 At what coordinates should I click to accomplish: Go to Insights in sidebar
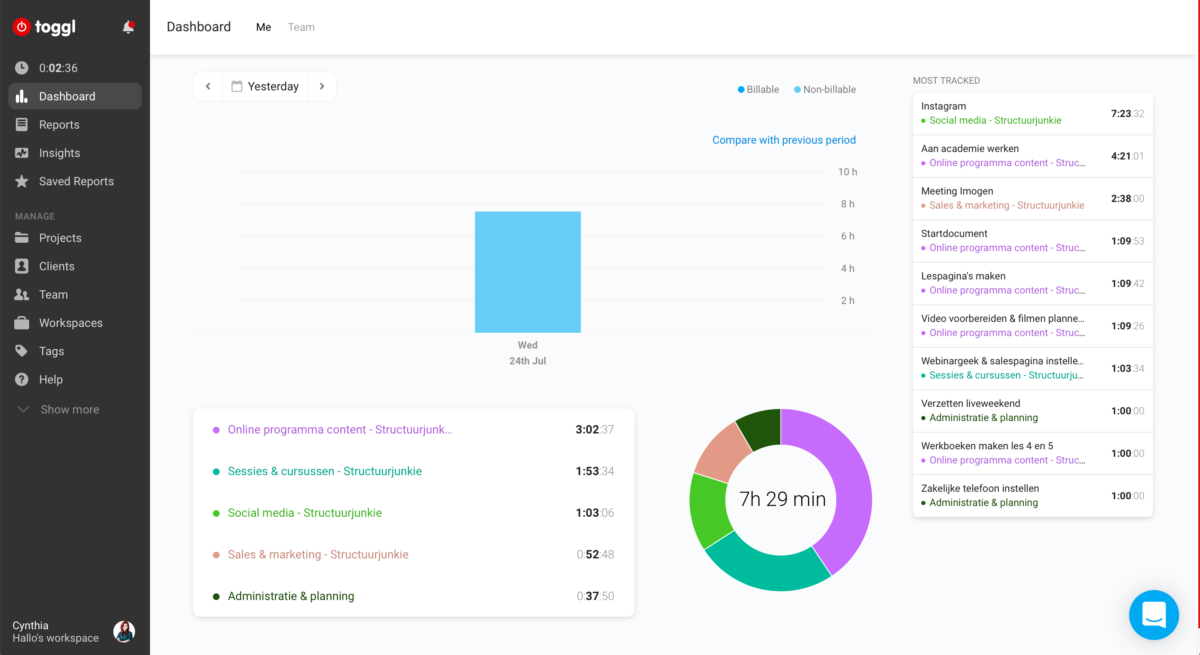(59, 153)
